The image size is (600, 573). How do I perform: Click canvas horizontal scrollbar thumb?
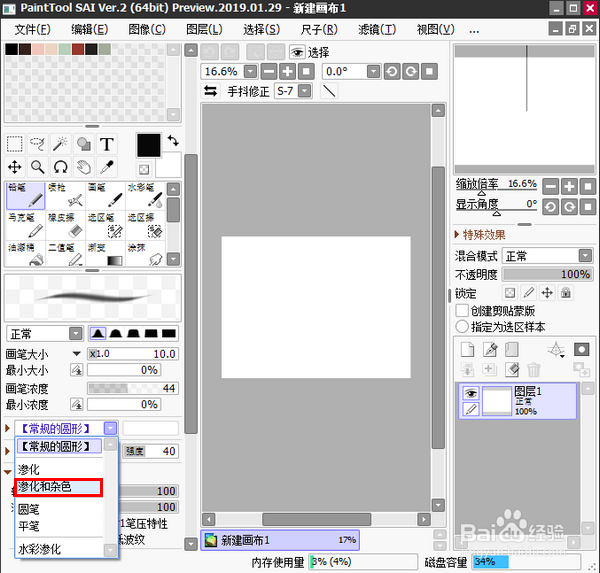[x=316, y=519]
